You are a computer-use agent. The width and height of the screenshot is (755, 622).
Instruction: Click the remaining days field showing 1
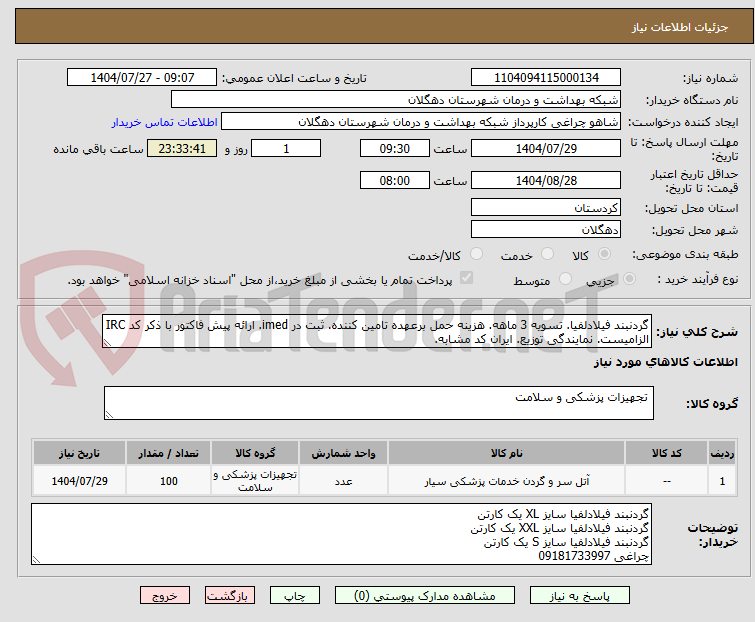[x=286, y=148]
